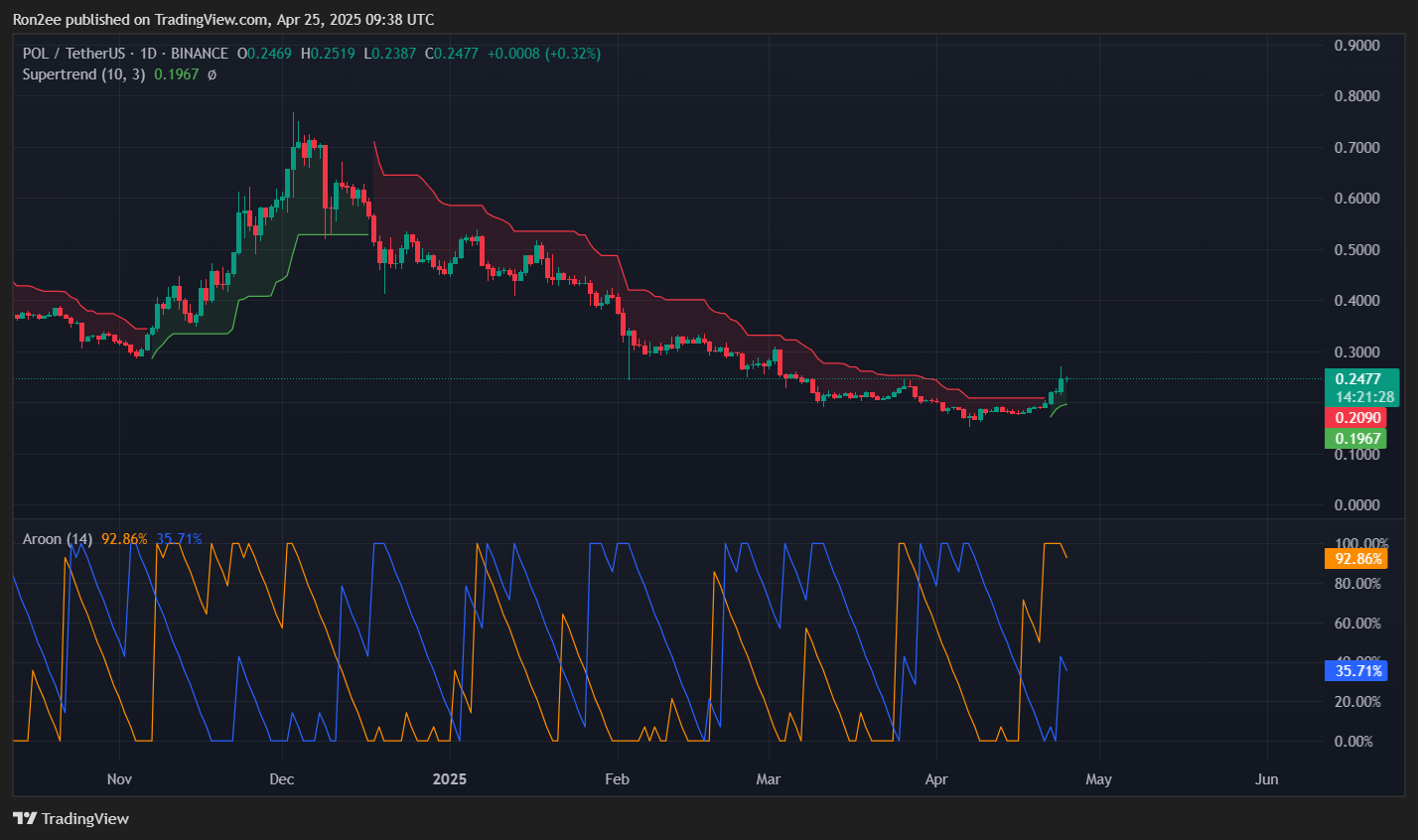Click the green 0.1967 Supertrend price tag
Viewport: 1418px width, 840px height.
coord(1356,439)
